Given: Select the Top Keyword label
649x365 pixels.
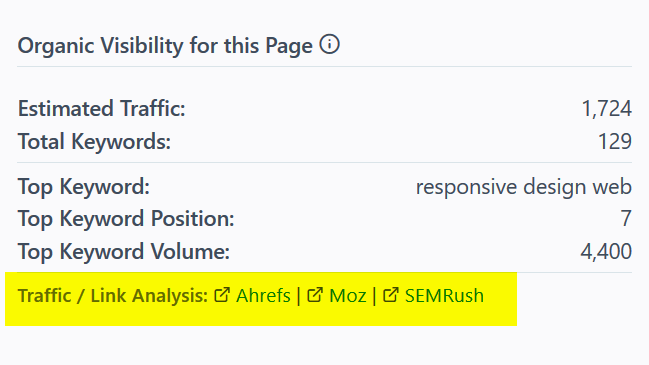Looking at the screenshot, I should tap(84, 187).
